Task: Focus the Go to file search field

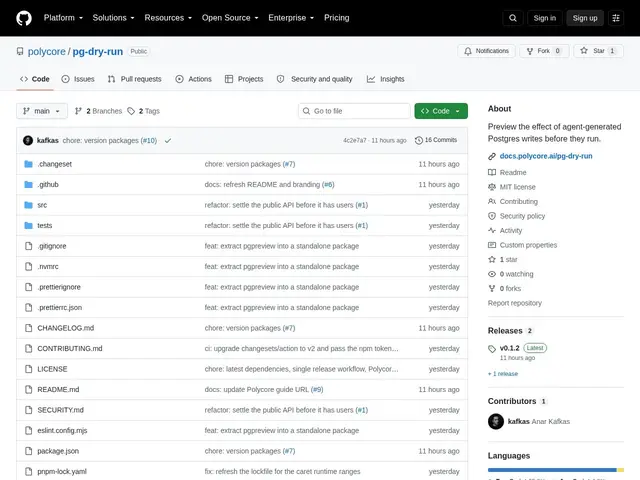Action: pos(354,111)
